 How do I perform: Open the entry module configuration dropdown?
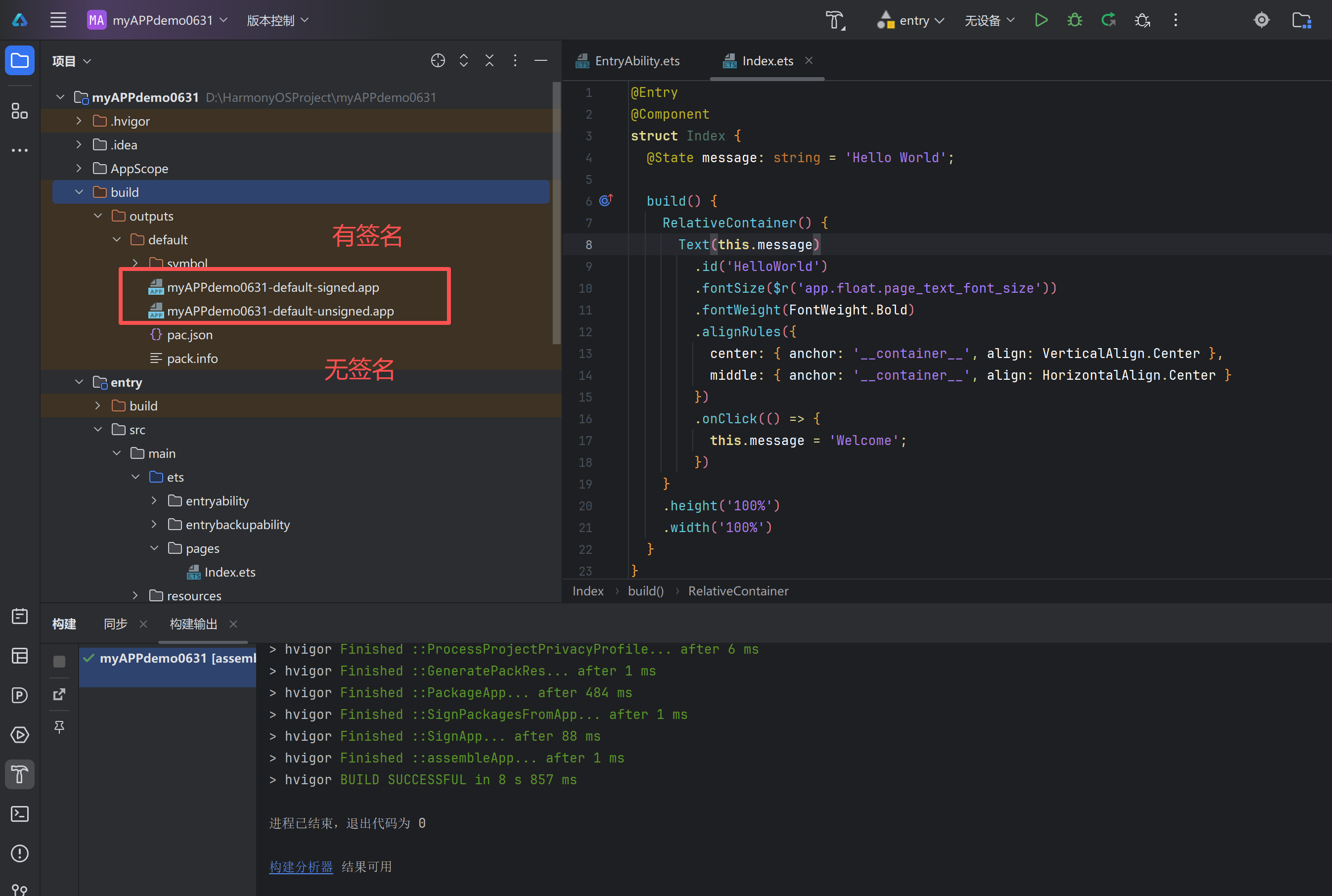[910, 20]
